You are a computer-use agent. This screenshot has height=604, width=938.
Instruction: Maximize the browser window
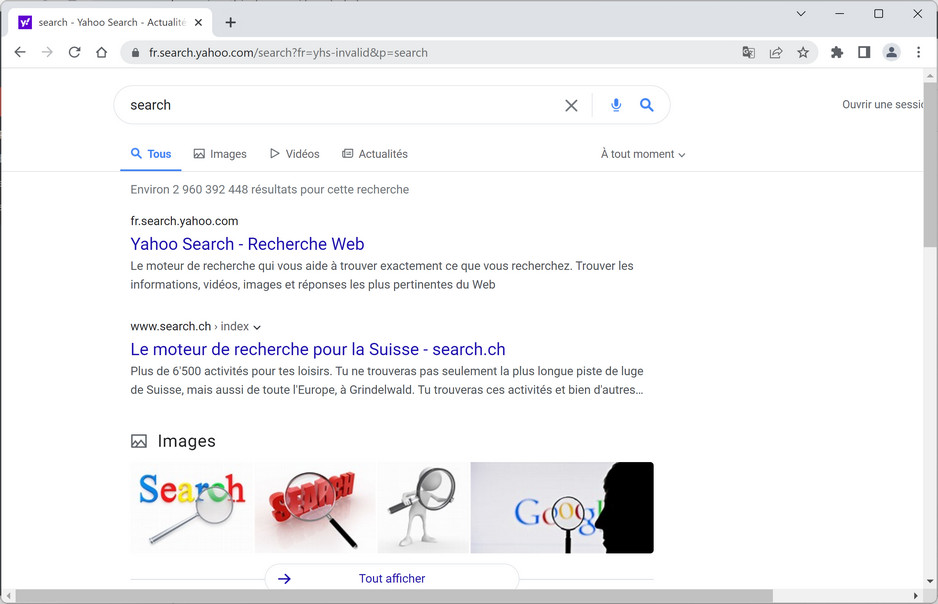pyautogui.click(x=879, y=13)
